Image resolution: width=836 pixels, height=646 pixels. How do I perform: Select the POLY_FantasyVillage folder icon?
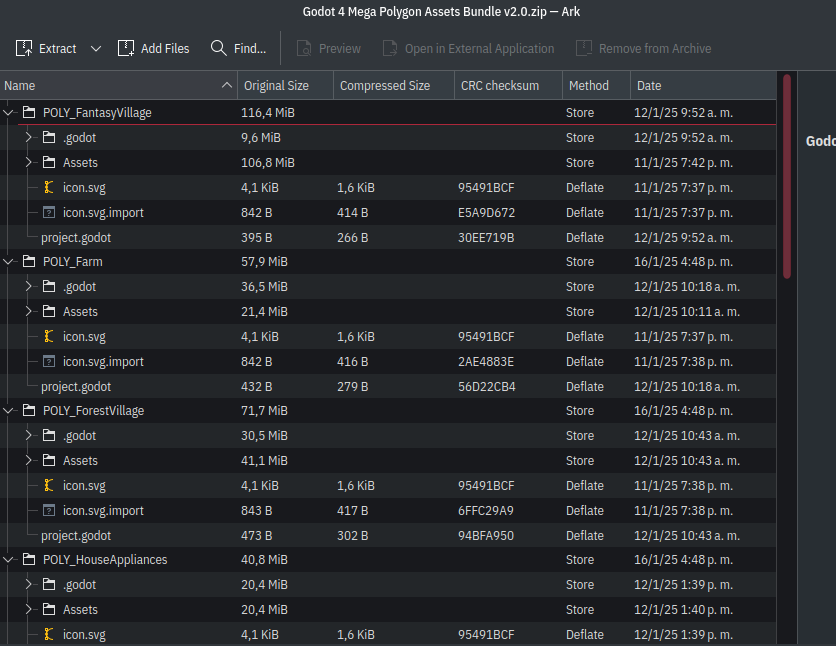[x=29, y=112]
